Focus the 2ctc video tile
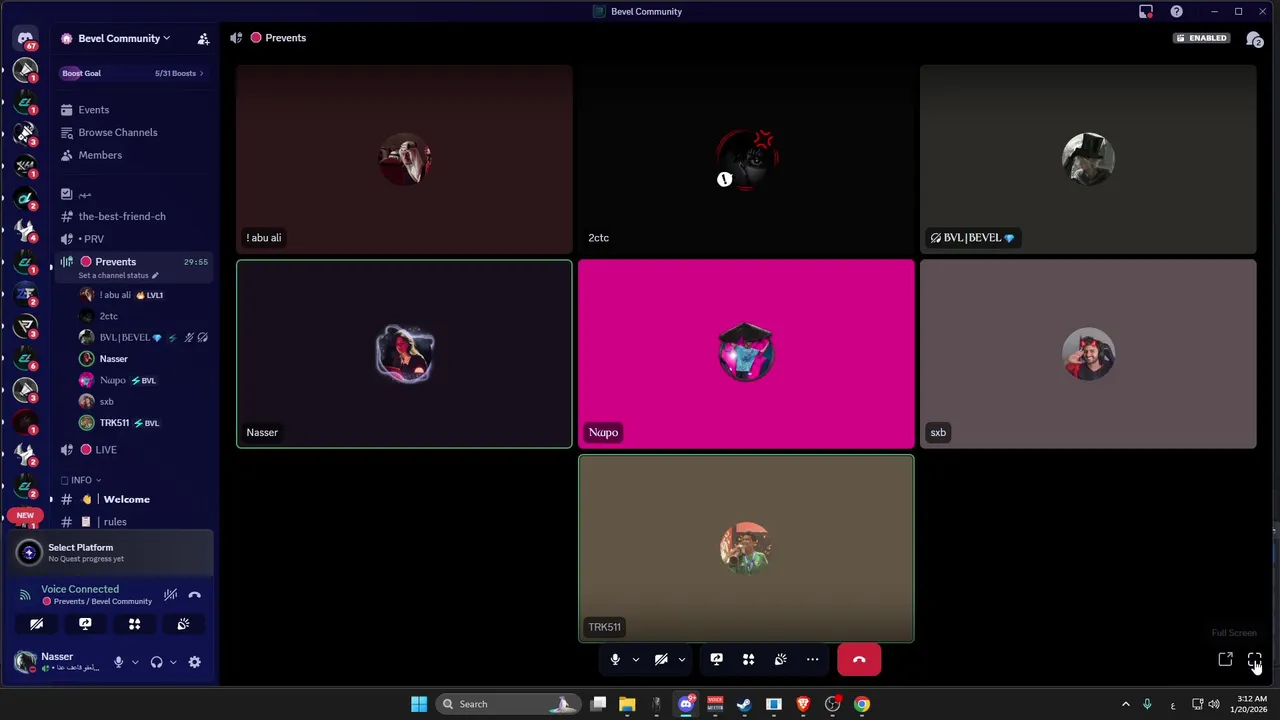 [x=746, y=159]
